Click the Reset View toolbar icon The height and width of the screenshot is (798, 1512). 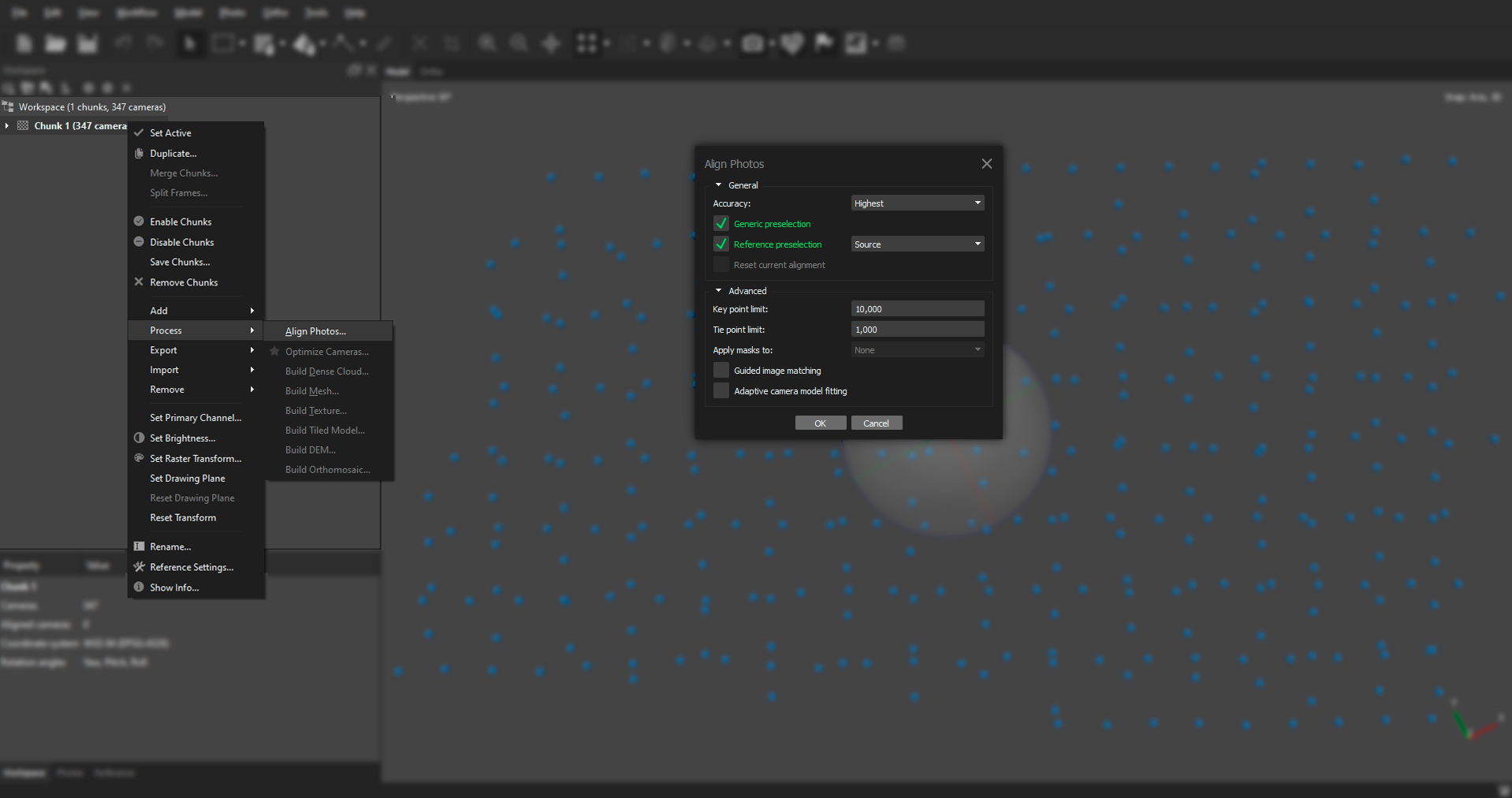(551, 43)
